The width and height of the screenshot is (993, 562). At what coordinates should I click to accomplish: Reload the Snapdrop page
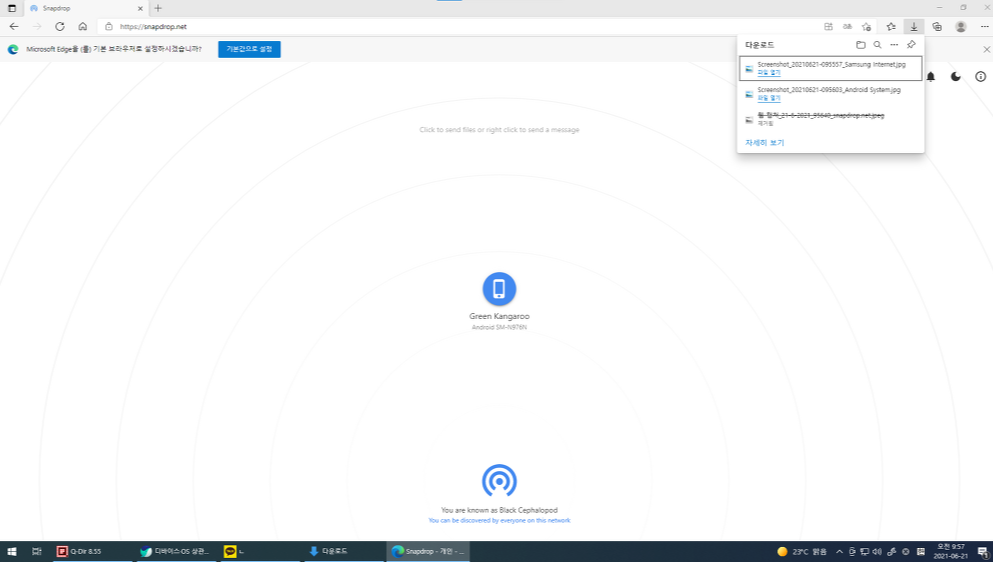[60, 27]
